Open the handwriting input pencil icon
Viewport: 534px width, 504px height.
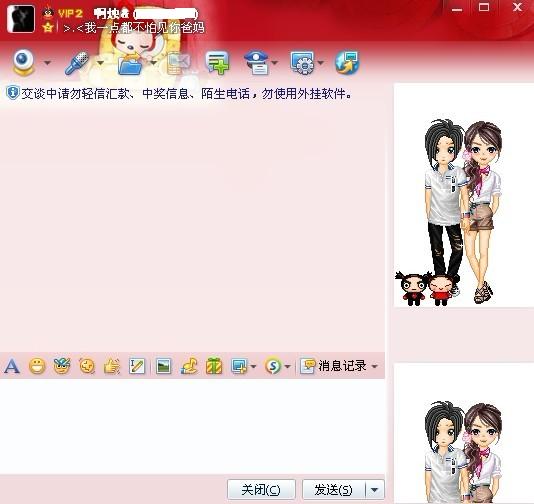coord(137,366)
